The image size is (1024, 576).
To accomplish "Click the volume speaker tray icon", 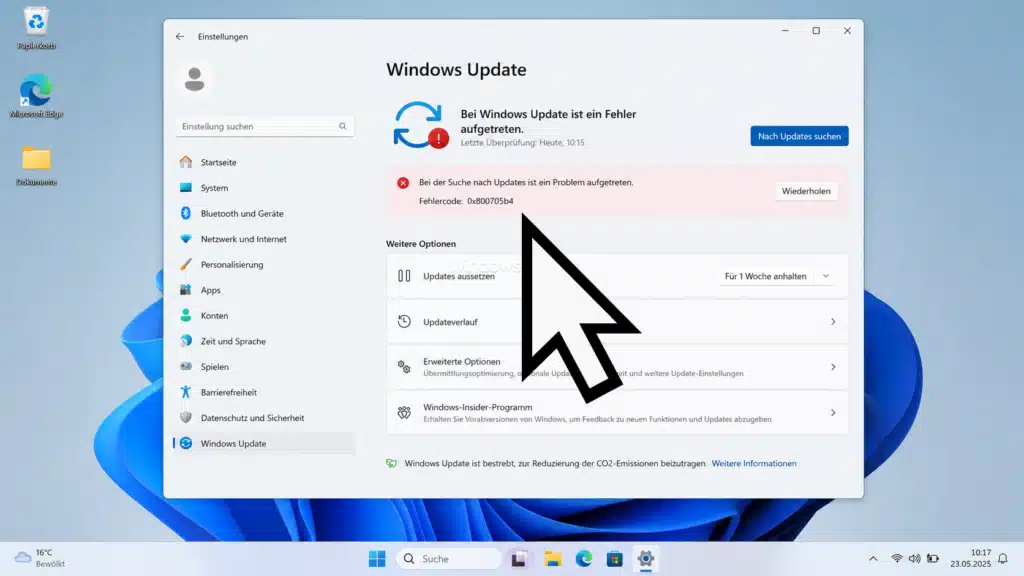I will [x=914, y=559].
